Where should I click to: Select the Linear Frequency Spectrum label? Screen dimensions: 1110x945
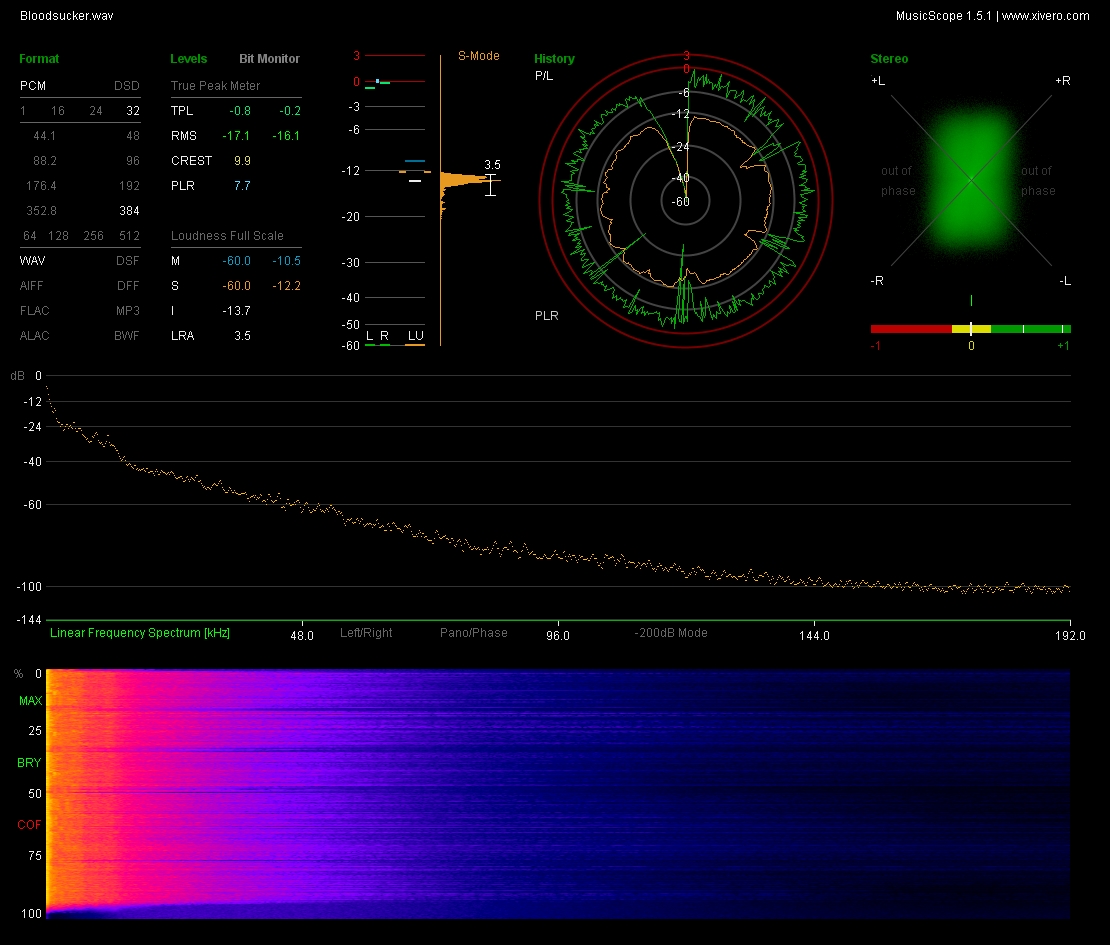click(139, 633)
